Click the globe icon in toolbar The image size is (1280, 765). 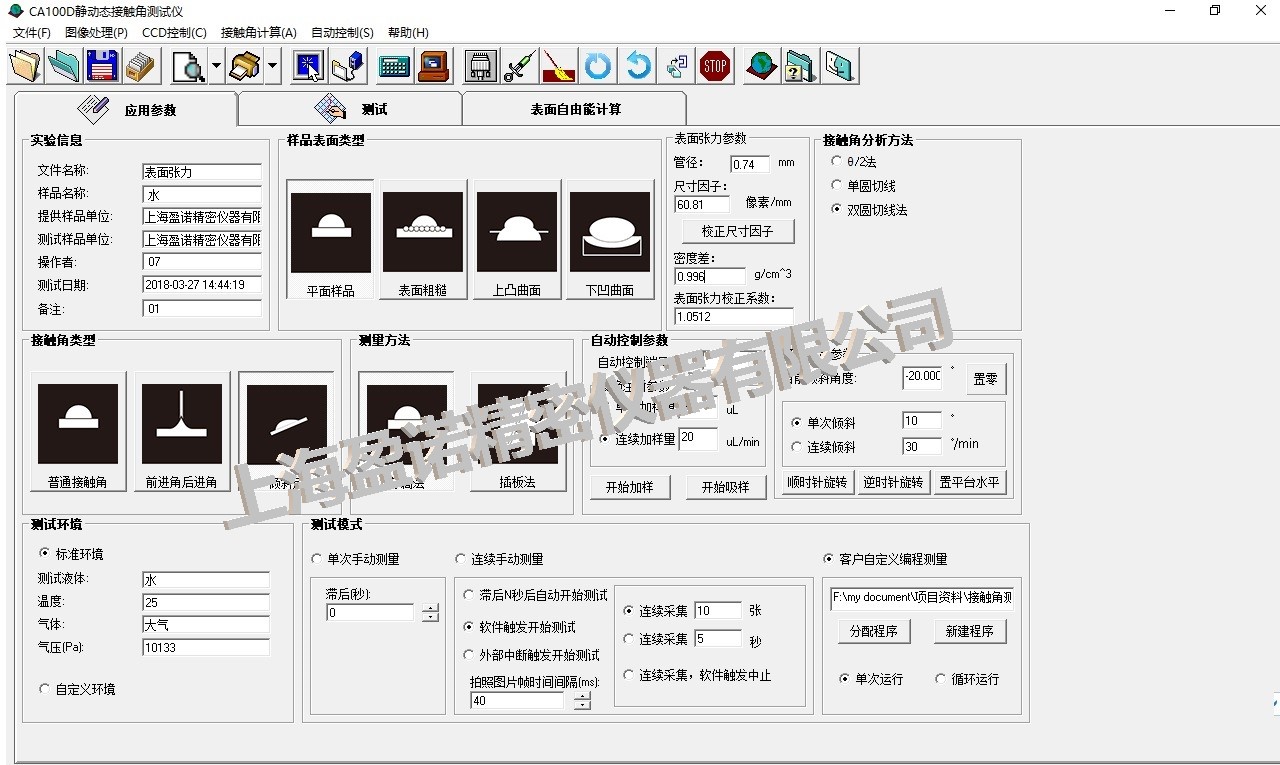pos(761,66)
